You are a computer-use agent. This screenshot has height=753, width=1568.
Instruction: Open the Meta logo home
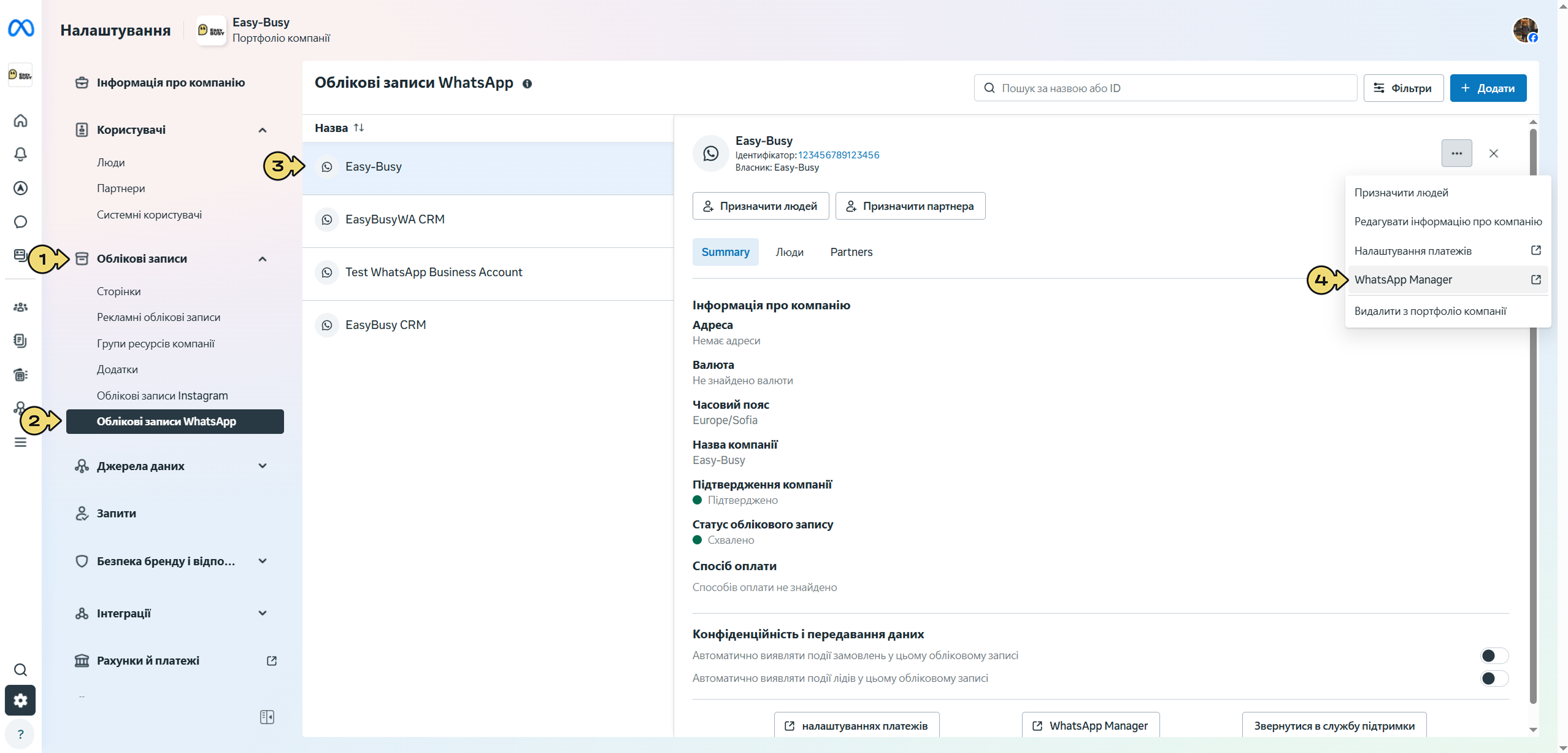tap(21, 28)
